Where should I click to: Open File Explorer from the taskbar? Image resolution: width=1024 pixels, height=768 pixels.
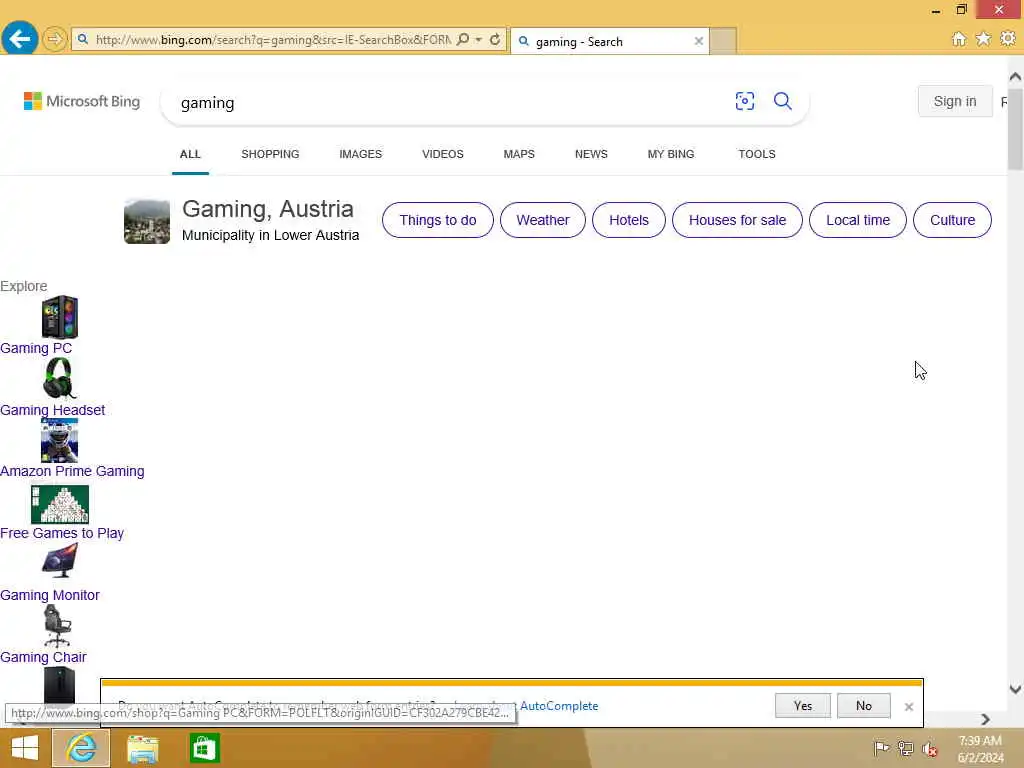[x=142, y=748]
